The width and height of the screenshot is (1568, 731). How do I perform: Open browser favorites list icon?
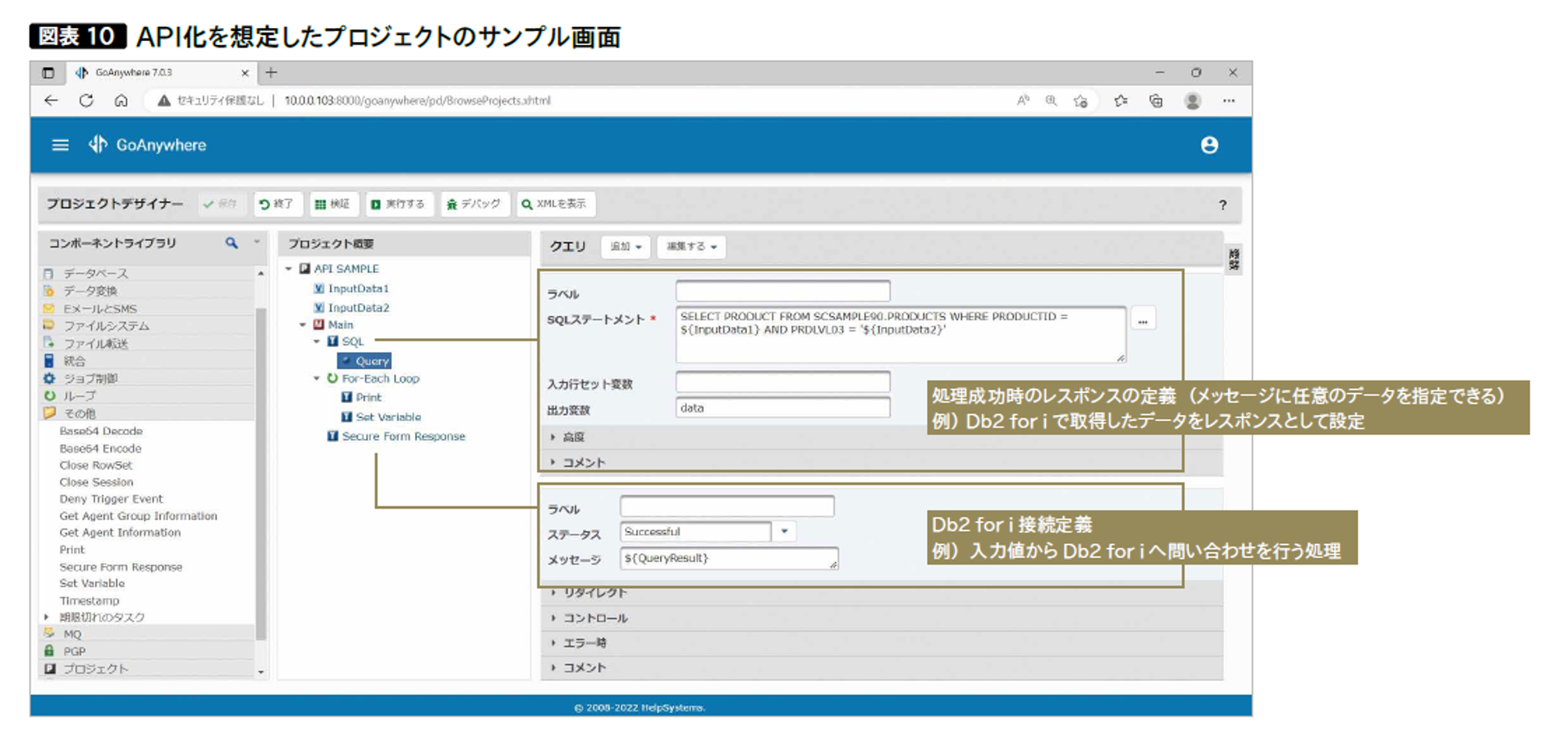(1121, 101)
